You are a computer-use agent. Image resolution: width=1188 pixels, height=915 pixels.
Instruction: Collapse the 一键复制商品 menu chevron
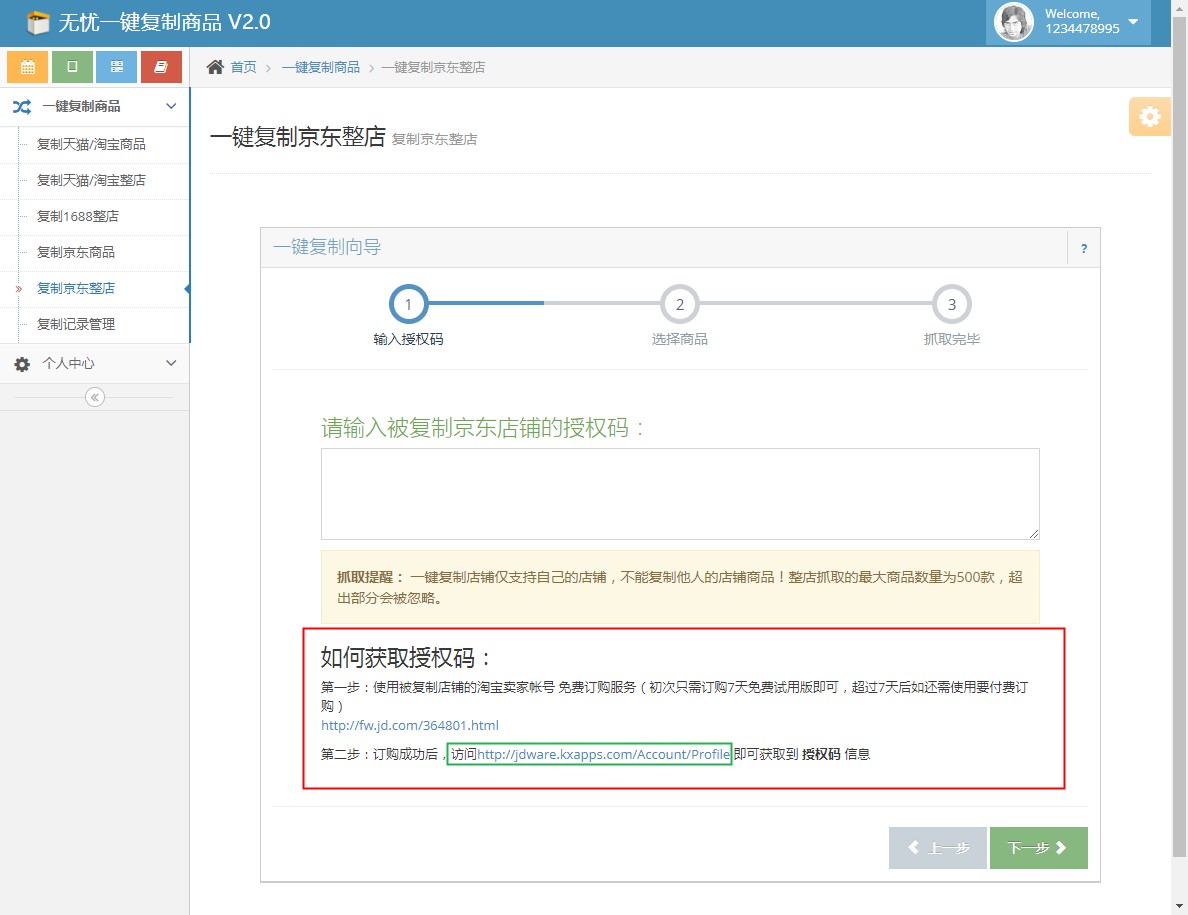point(171,106)
